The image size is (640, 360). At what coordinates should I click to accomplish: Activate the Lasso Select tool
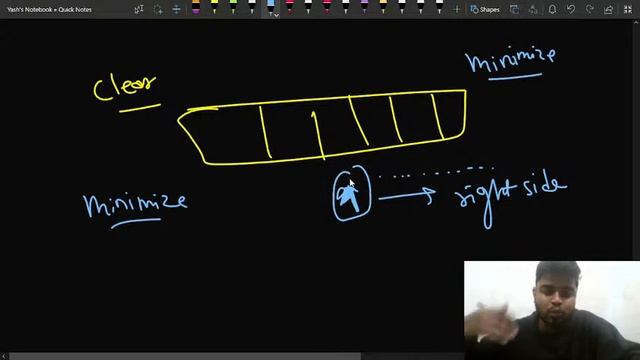[158, 9]
